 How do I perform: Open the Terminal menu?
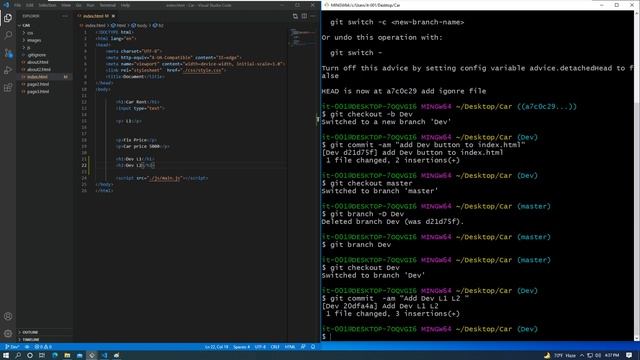(107, 5)
